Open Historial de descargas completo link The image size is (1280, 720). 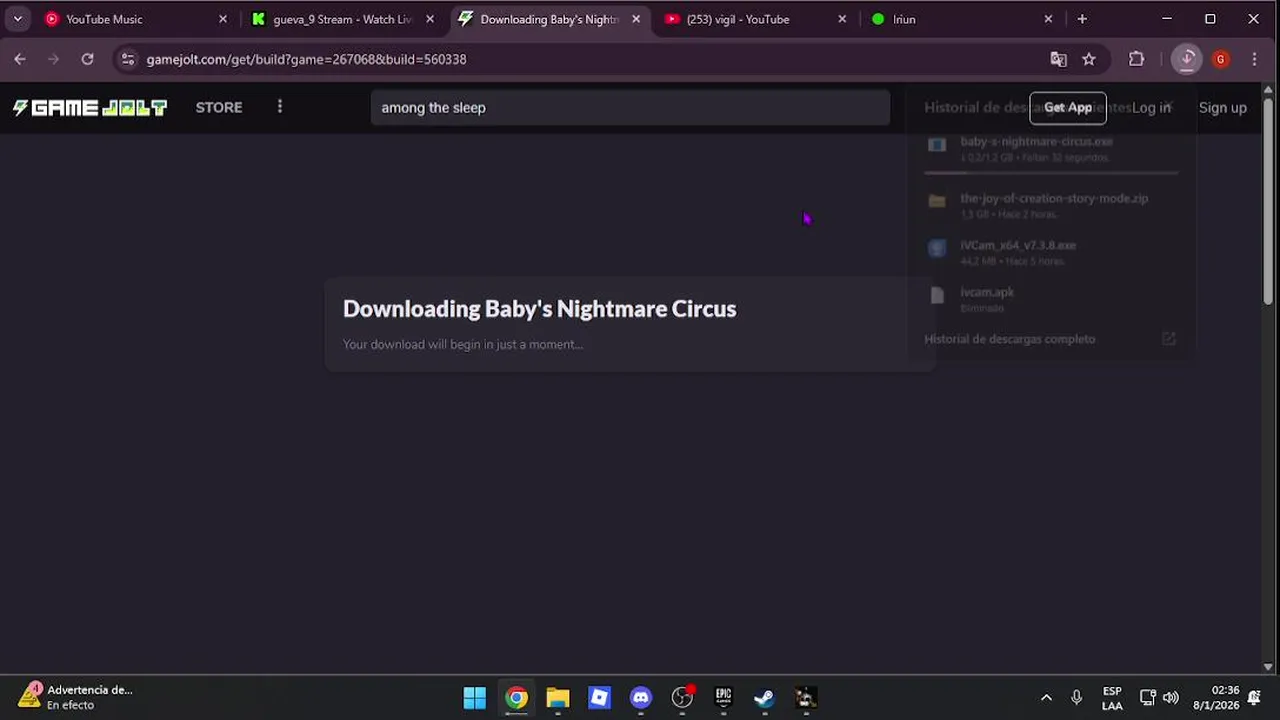1010,339
